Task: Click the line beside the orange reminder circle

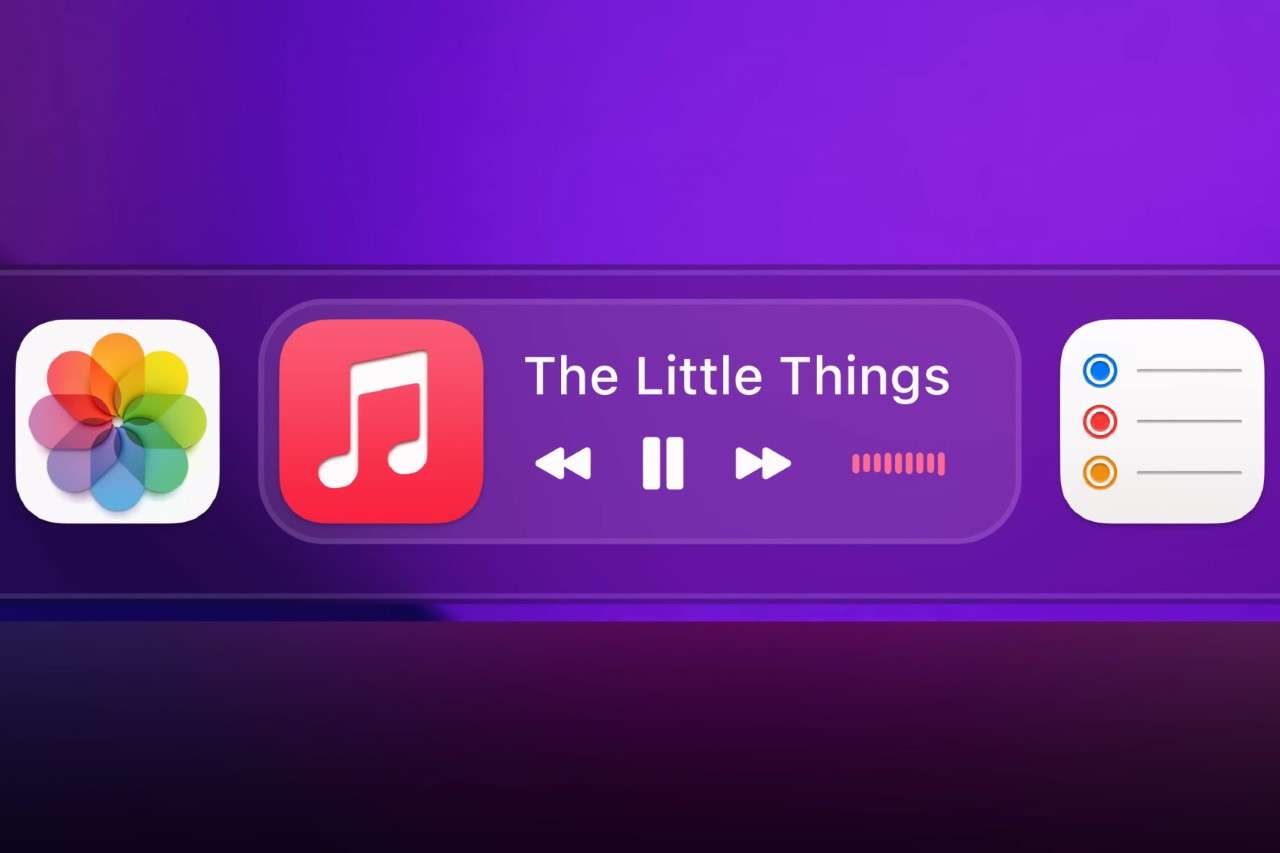Action: click(1189, 472)
